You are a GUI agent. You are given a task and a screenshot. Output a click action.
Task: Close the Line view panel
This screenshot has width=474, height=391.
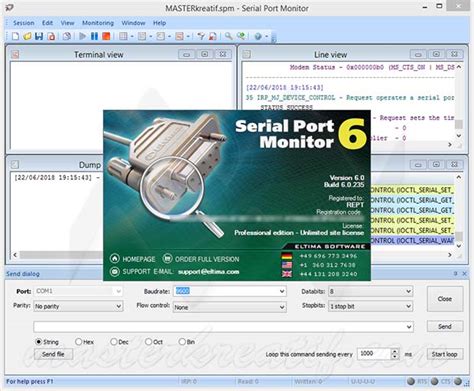coord(454,54)
